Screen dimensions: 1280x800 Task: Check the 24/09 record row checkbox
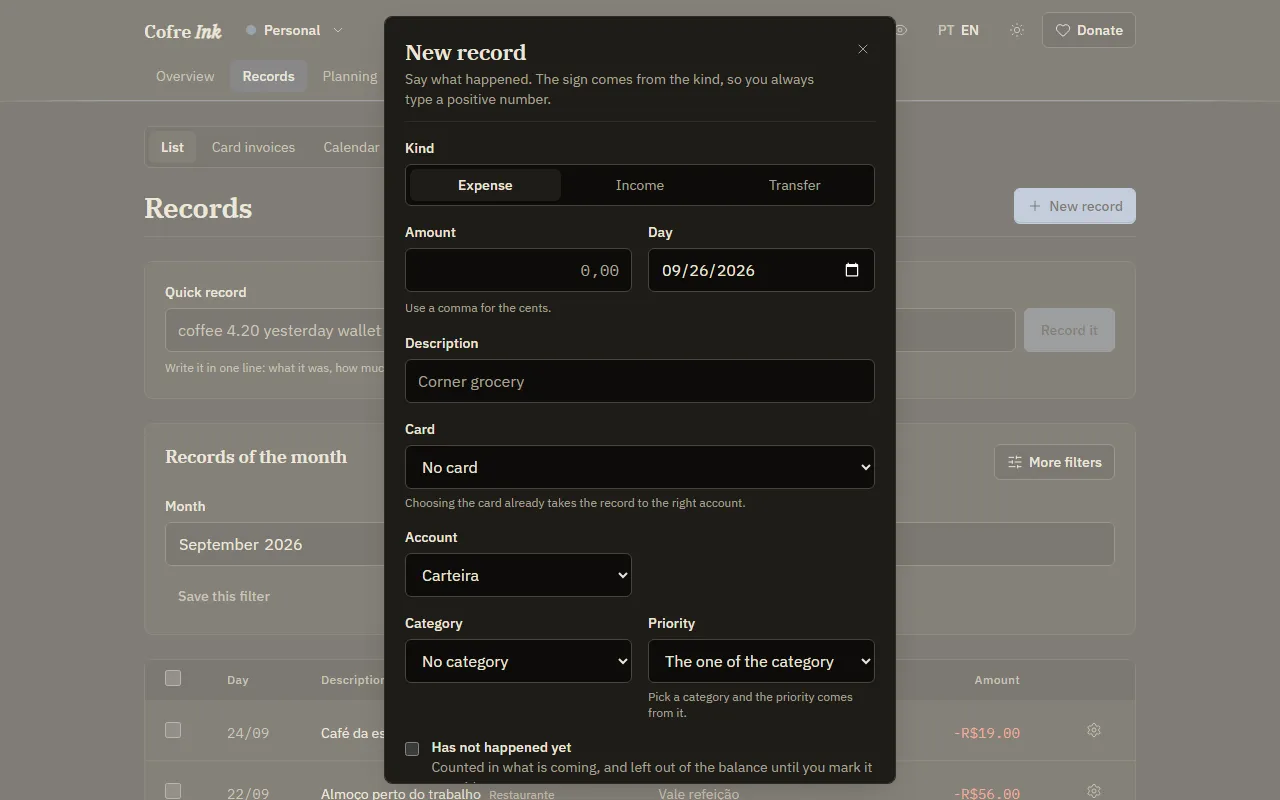tap(173, 730)
